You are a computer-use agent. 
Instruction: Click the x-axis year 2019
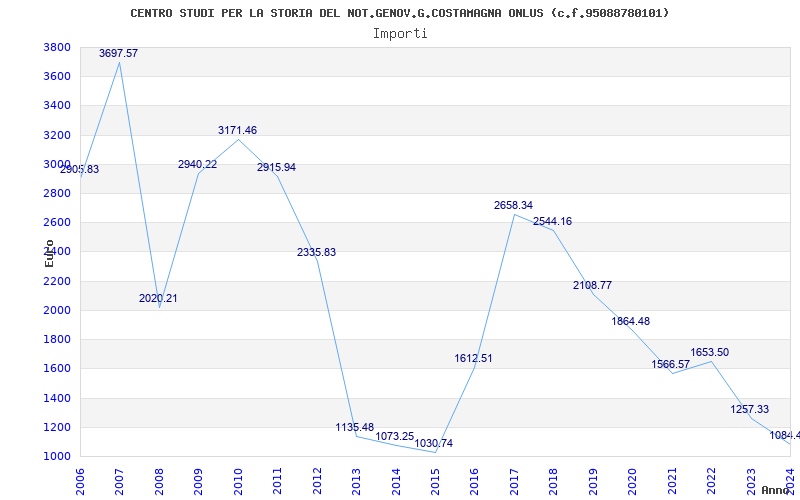coord(593,481)
